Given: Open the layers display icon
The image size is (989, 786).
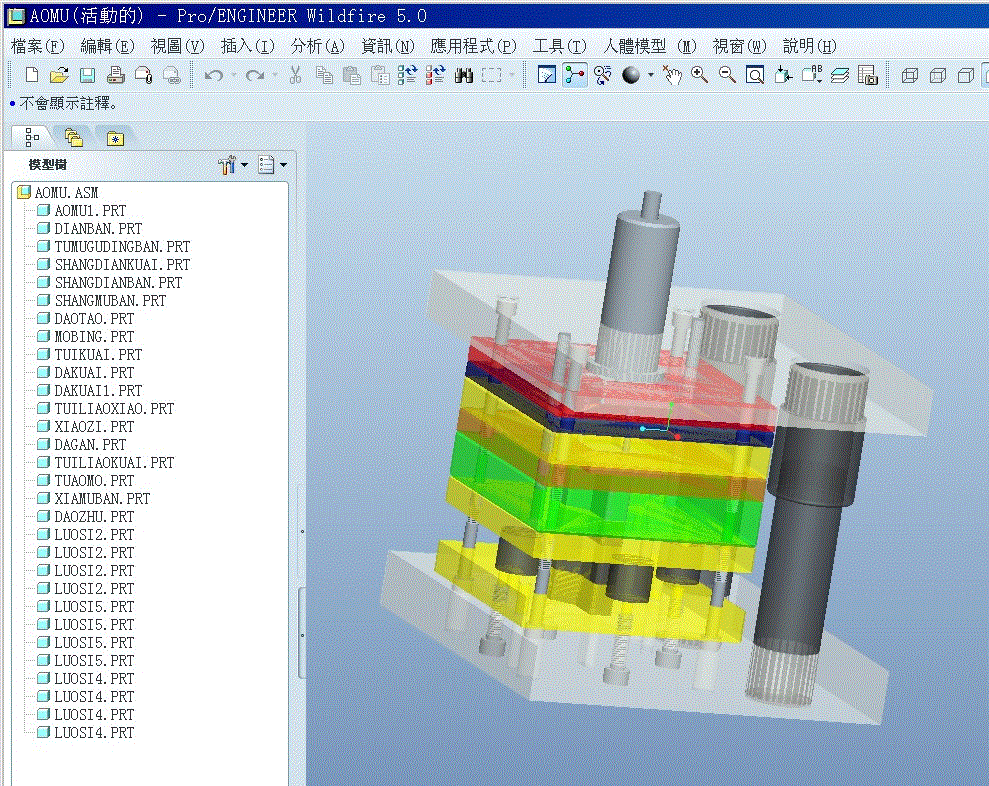Looking at the screenshot, I should (x=840, y=75).
